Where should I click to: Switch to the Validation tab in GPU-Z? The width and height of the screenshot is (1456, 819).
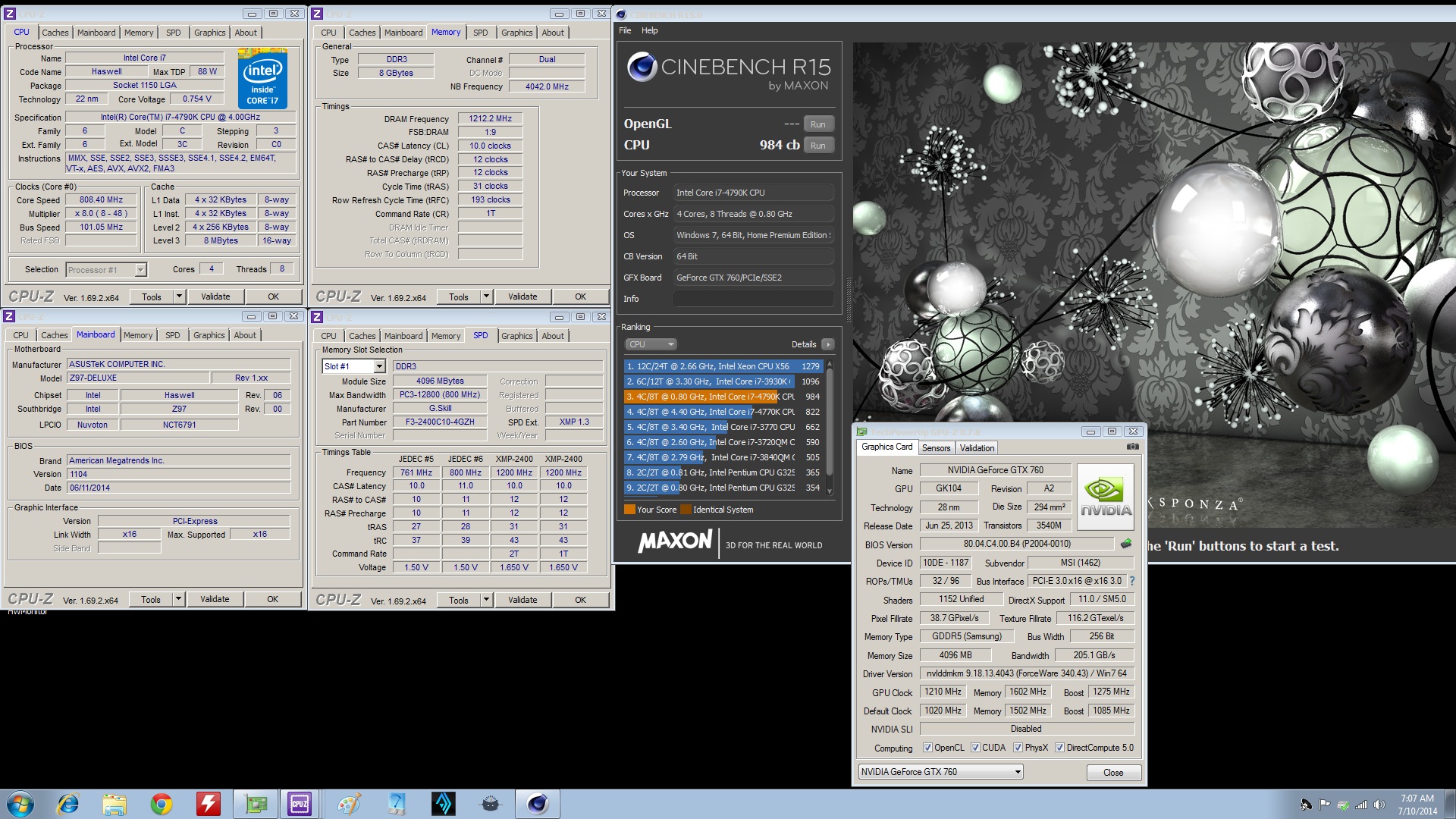pos(977,448)
